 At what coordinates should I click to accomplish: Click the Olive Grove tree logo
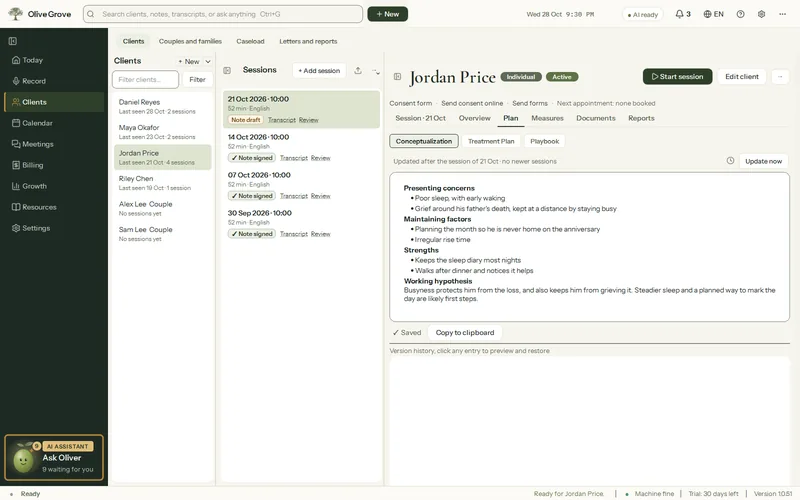(x=15, y=14)
